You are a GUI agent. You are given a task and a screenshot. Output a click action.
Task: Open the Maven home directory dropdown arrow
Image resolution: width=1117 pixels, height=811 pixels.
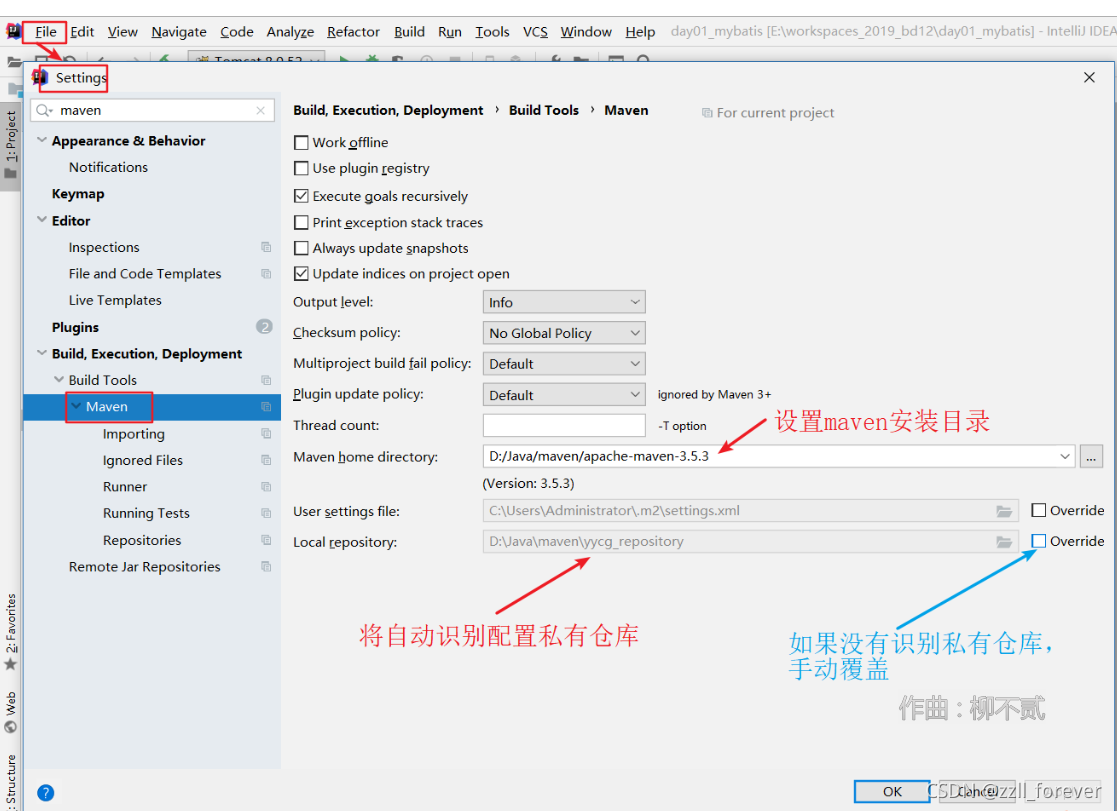tap(1065, 456)
